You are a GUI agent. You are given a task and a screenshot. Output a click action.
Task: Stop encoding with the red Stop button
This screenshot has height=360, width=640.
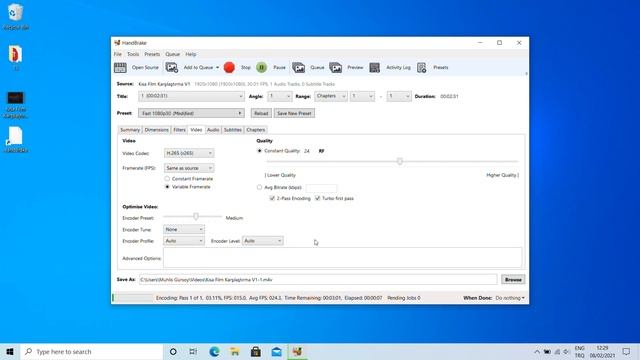pos(229,67)
